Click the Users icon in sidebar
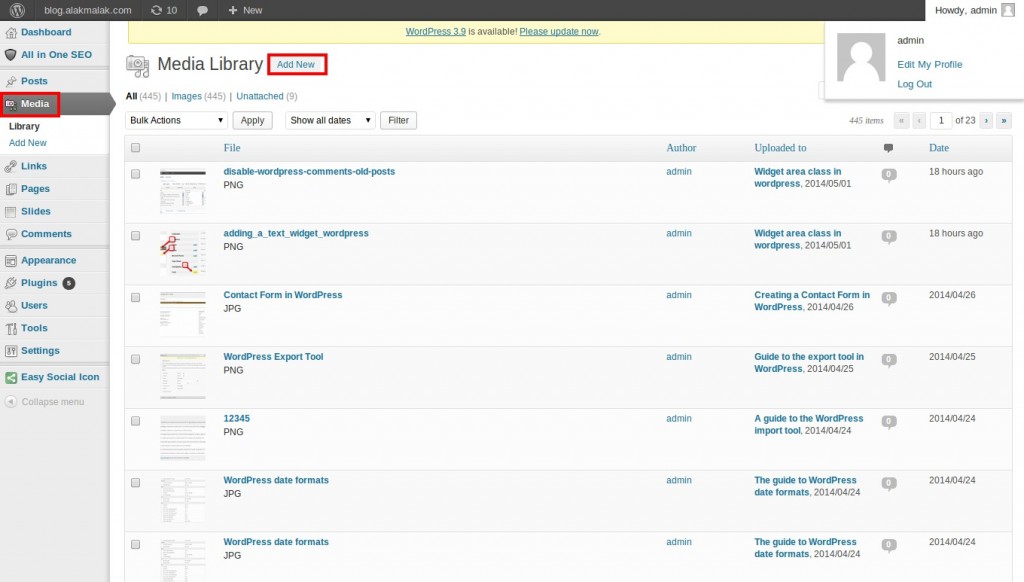 (10, 306)
